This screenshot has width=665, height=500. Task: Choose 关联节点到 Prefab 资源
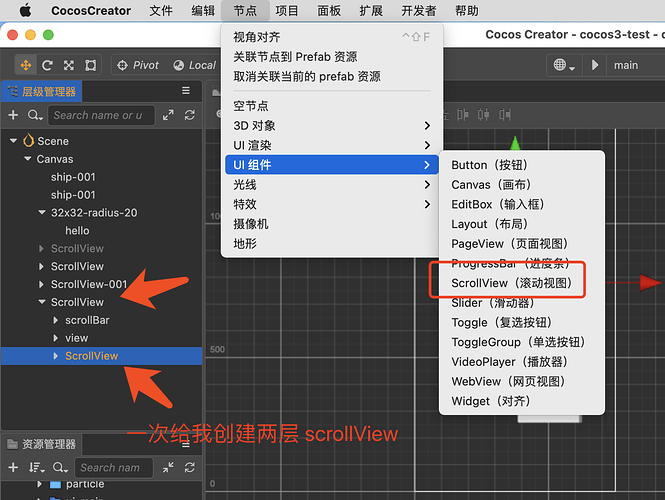click(332, 56)
